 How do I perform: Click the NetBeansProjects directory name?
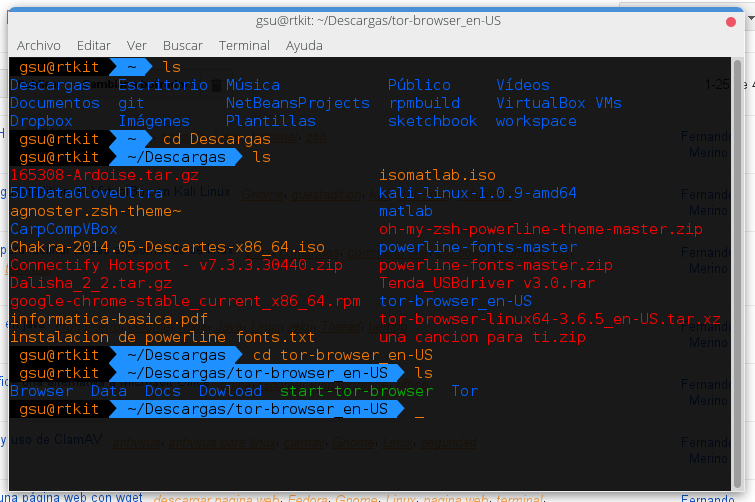pos(298,103)
